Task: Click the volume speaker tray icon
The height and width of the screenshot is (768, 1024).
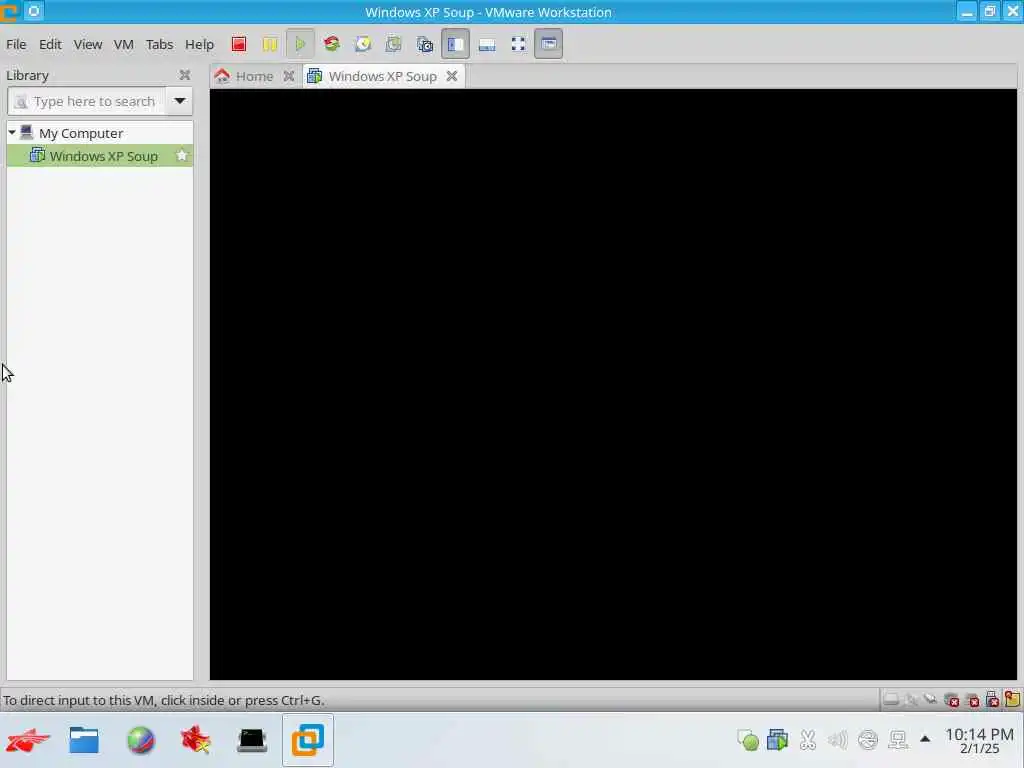Action: [837, 740]
